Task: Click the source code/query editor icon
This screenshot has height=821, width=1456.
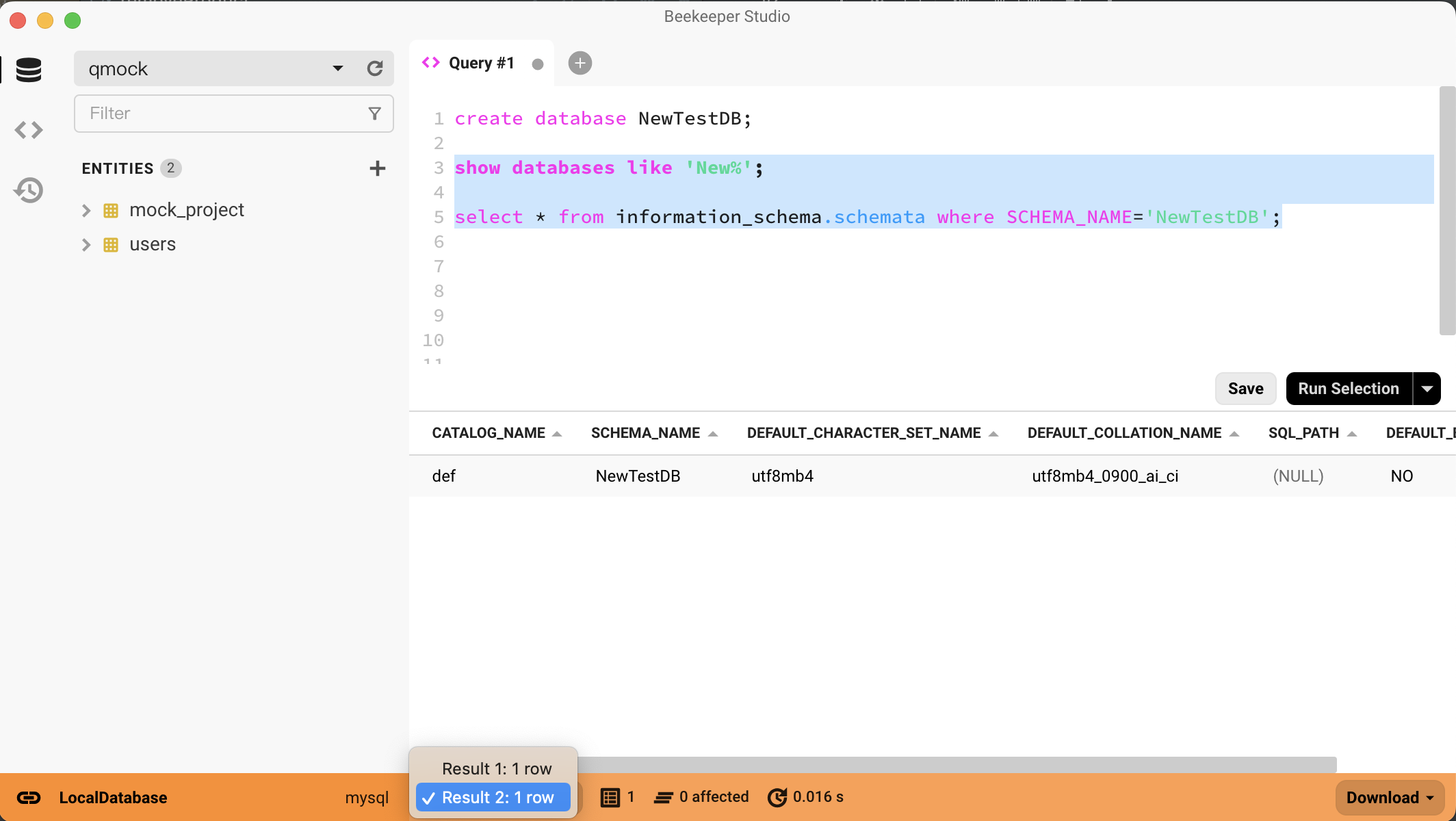Action: coord(28,130)
